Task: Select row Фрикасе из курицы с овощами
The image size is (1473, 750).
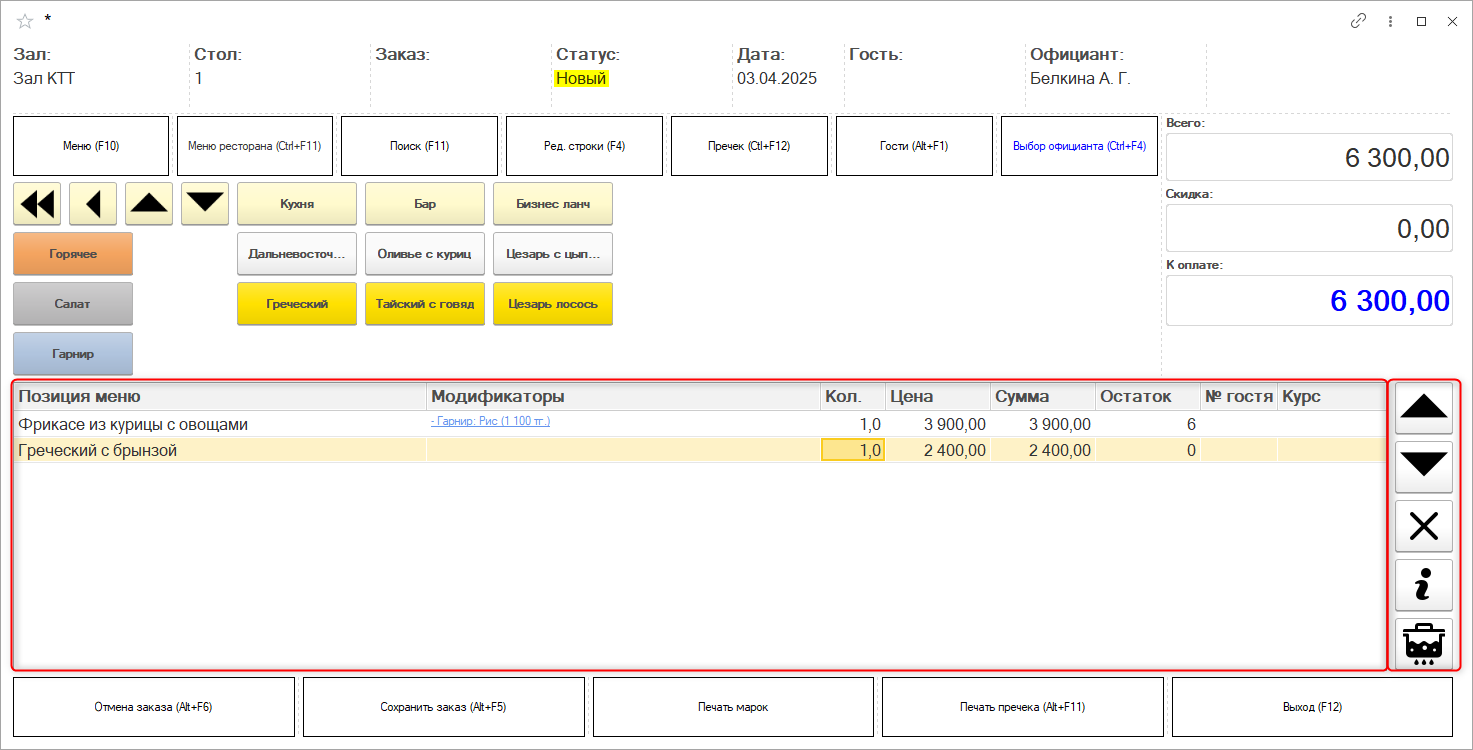Action: pyautogui.click(x=133, y=425)
